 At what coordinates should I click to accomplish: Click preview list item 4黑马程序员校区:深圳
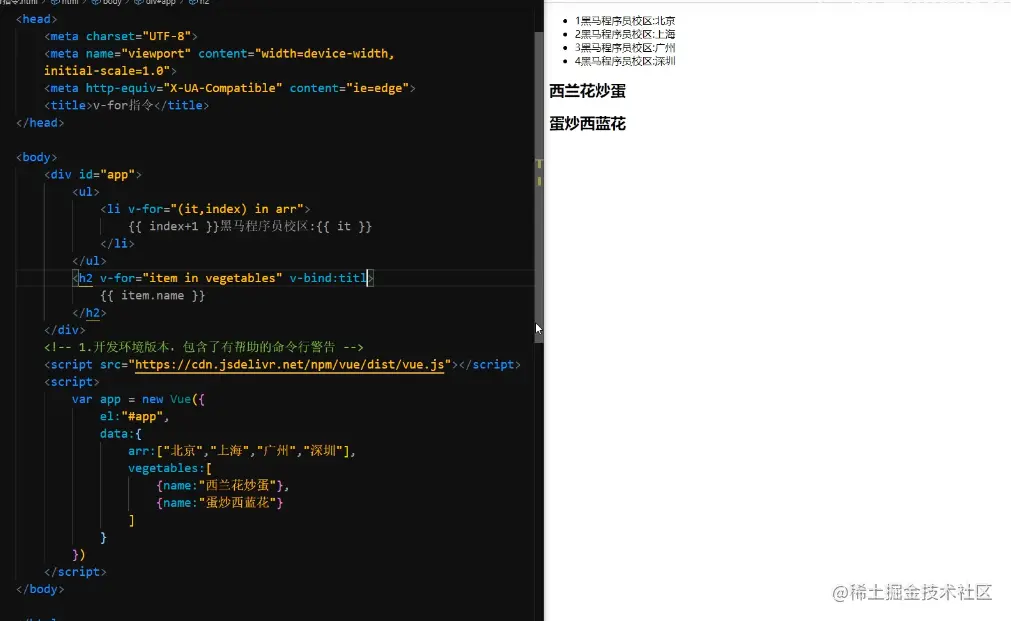(x=625, y=61)
